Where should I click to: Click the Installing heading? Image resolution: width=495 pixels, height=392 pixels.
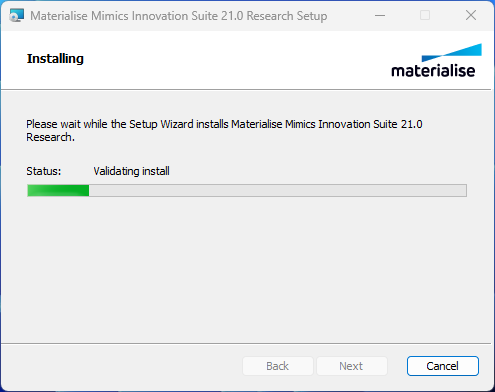click(x=55, y=59)
